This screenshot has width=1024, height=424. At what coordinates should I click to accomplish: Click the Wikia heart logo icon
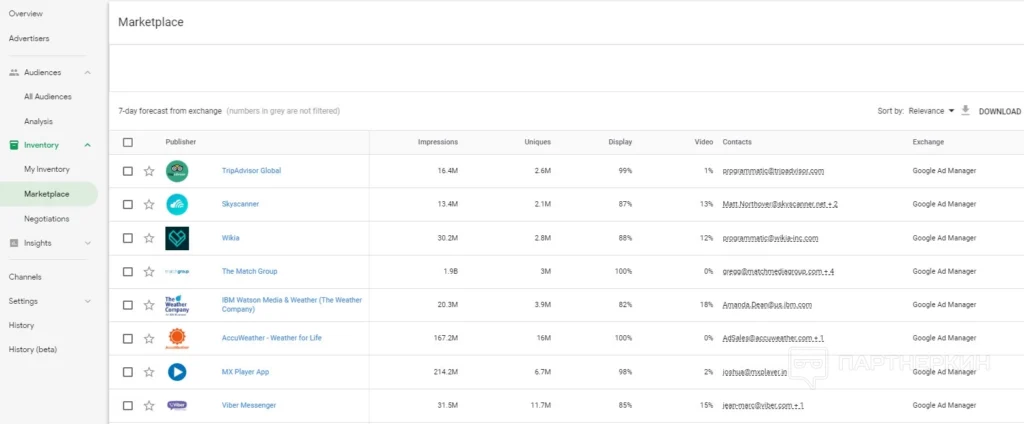click(x=177, y=238)
